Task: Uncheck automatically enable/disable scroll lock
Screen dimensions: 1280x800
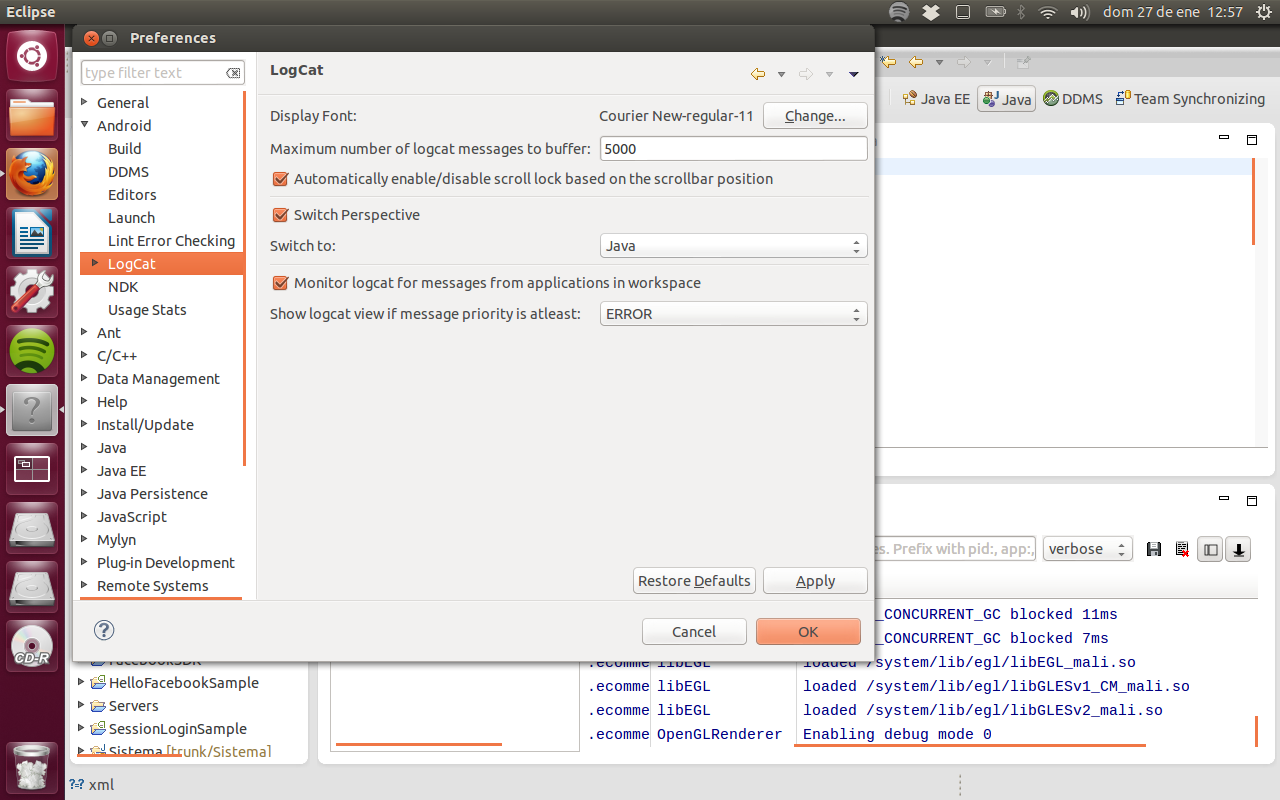Action: (x=281, y=179)
